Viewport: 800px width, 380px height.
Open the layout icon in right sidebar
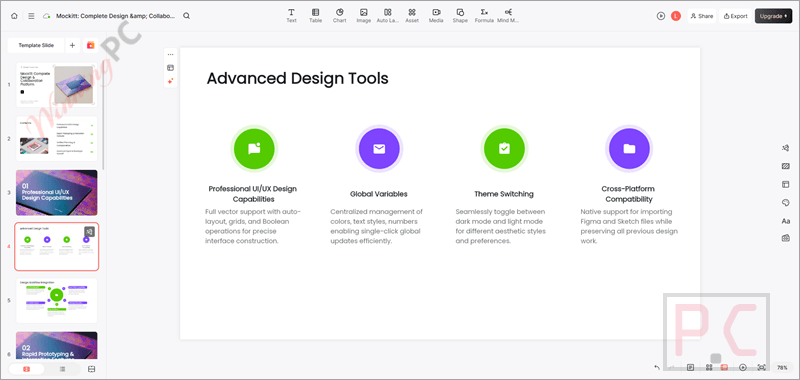click(x=786, y=184)
